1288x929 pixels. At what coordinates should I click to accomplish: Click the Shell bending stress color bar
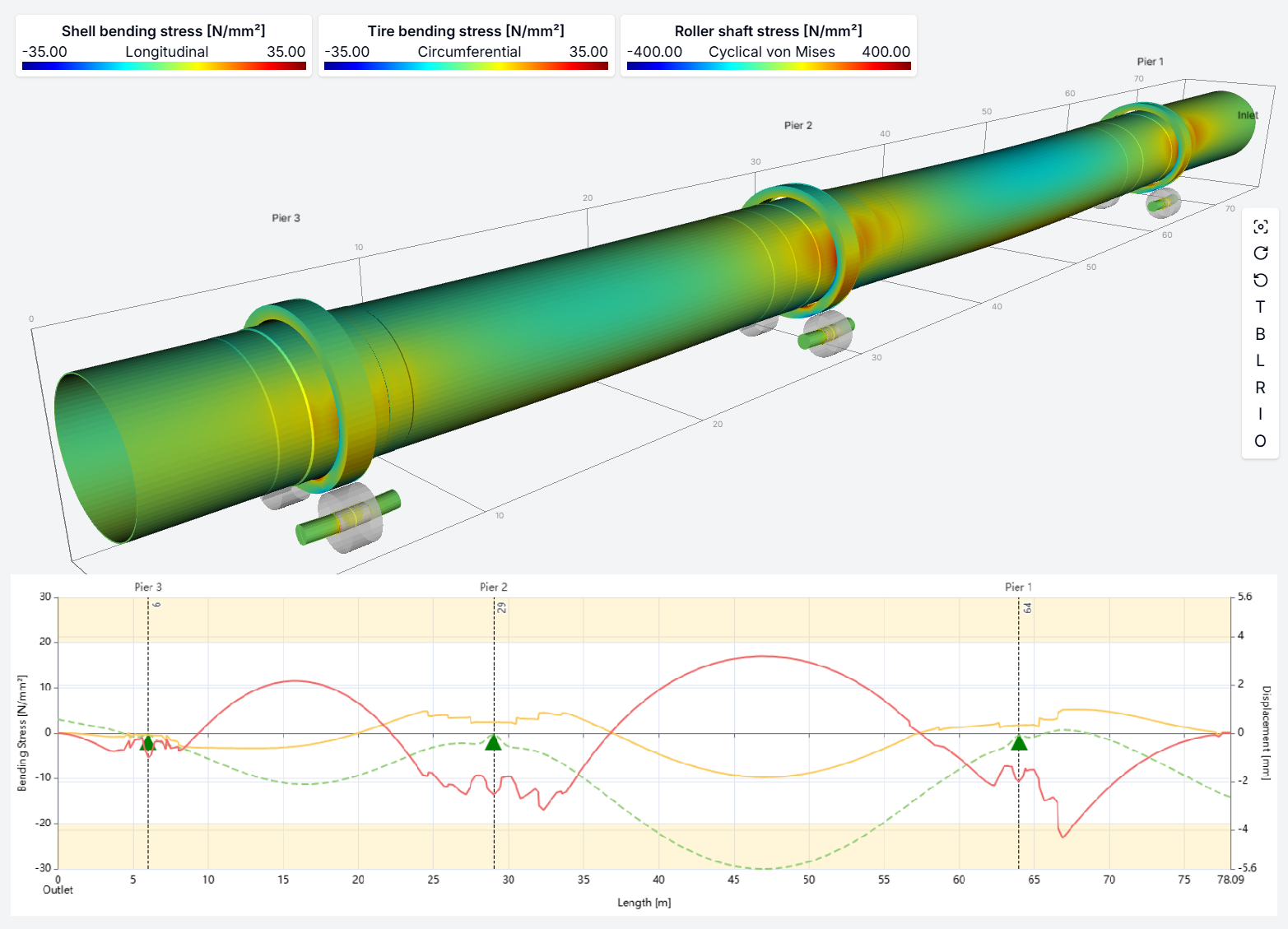pos(164,66)
